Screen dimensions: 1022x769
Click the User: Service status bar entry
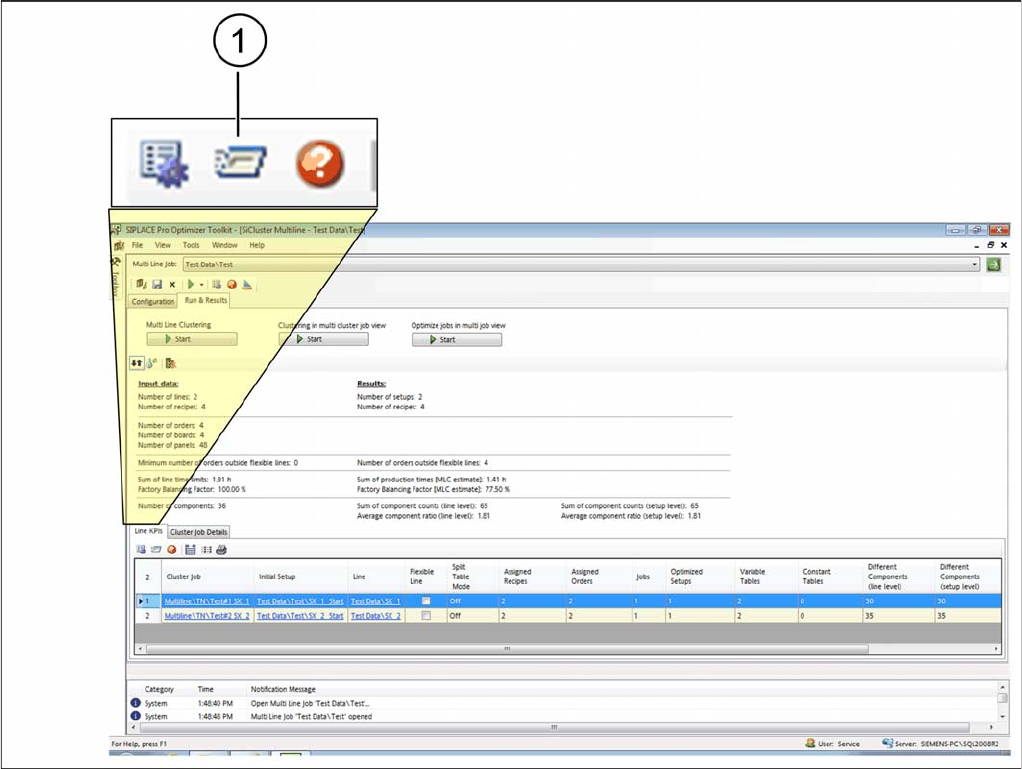tap(833, 744)
